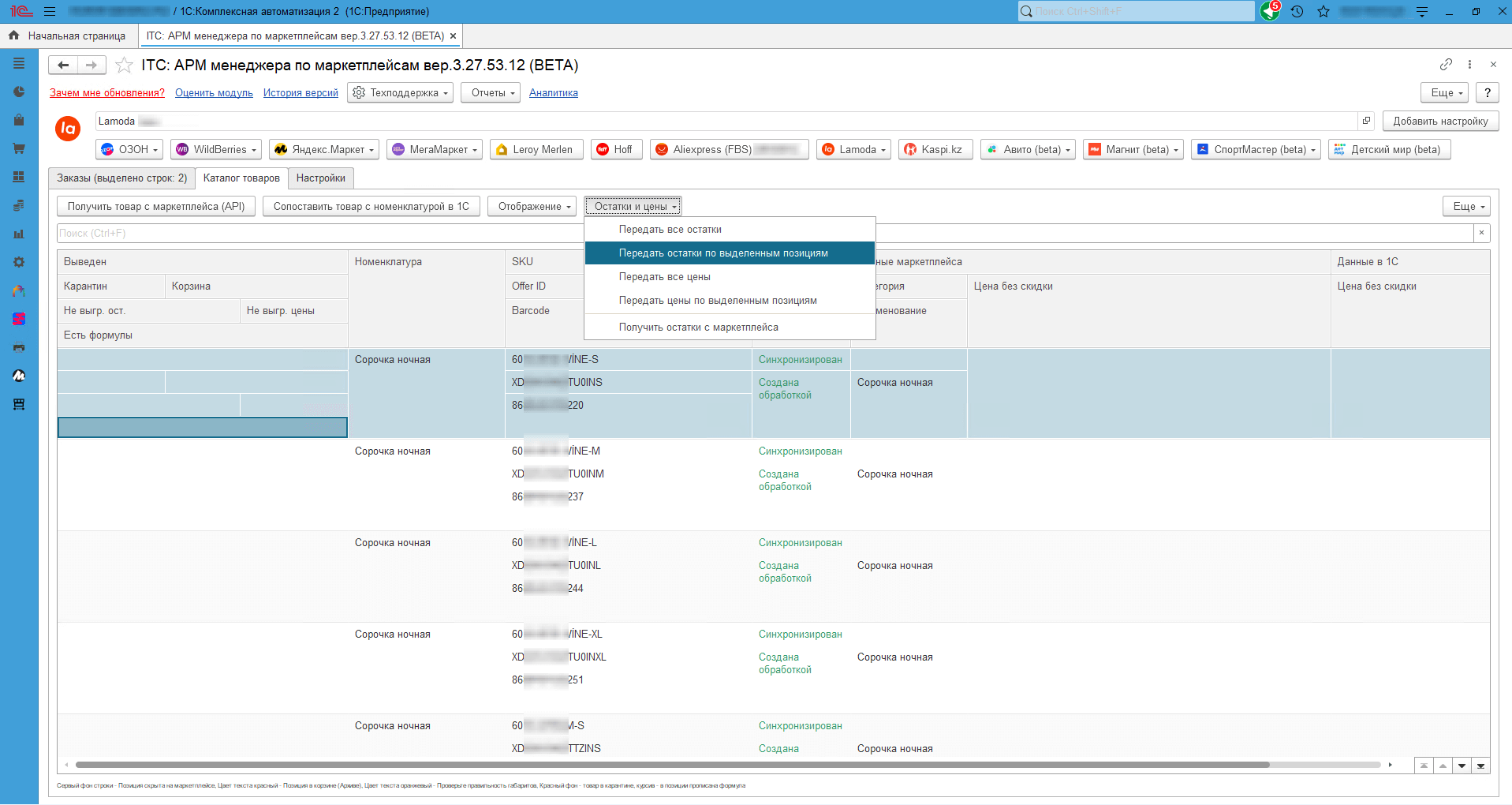The width and height of the screenshot is (1512, 805).
Task: Click the horizontal scrollbar under the table
Action: click(x=670, y=765)
